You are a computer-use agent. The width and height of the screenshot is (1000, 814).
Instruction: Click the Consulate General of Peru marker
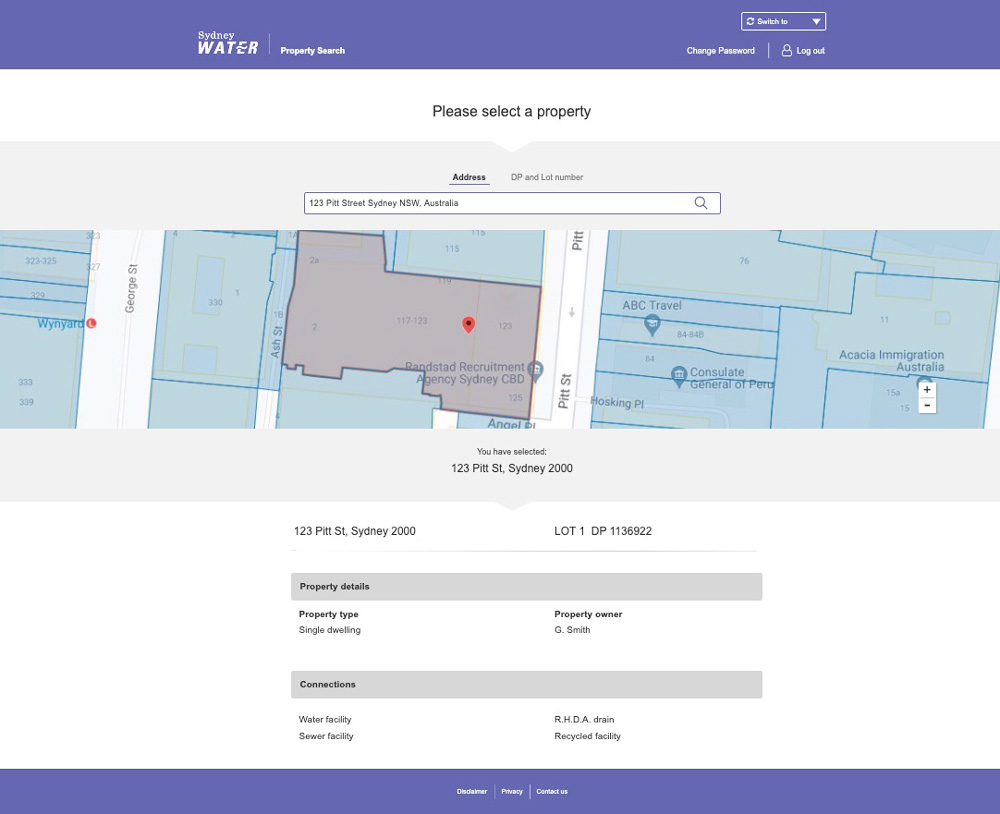[679, 374]
